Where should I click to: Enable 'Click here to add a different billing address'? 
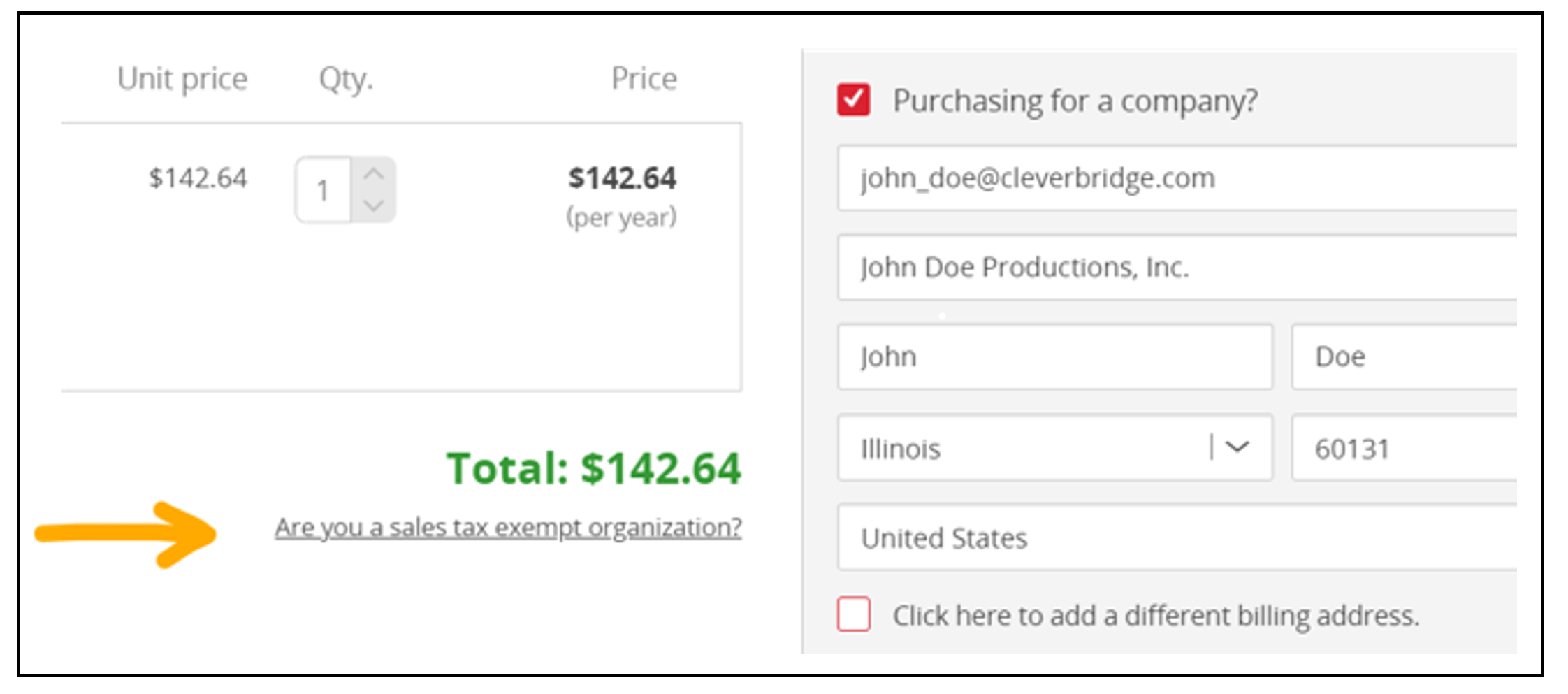click(x=853, y=614)
